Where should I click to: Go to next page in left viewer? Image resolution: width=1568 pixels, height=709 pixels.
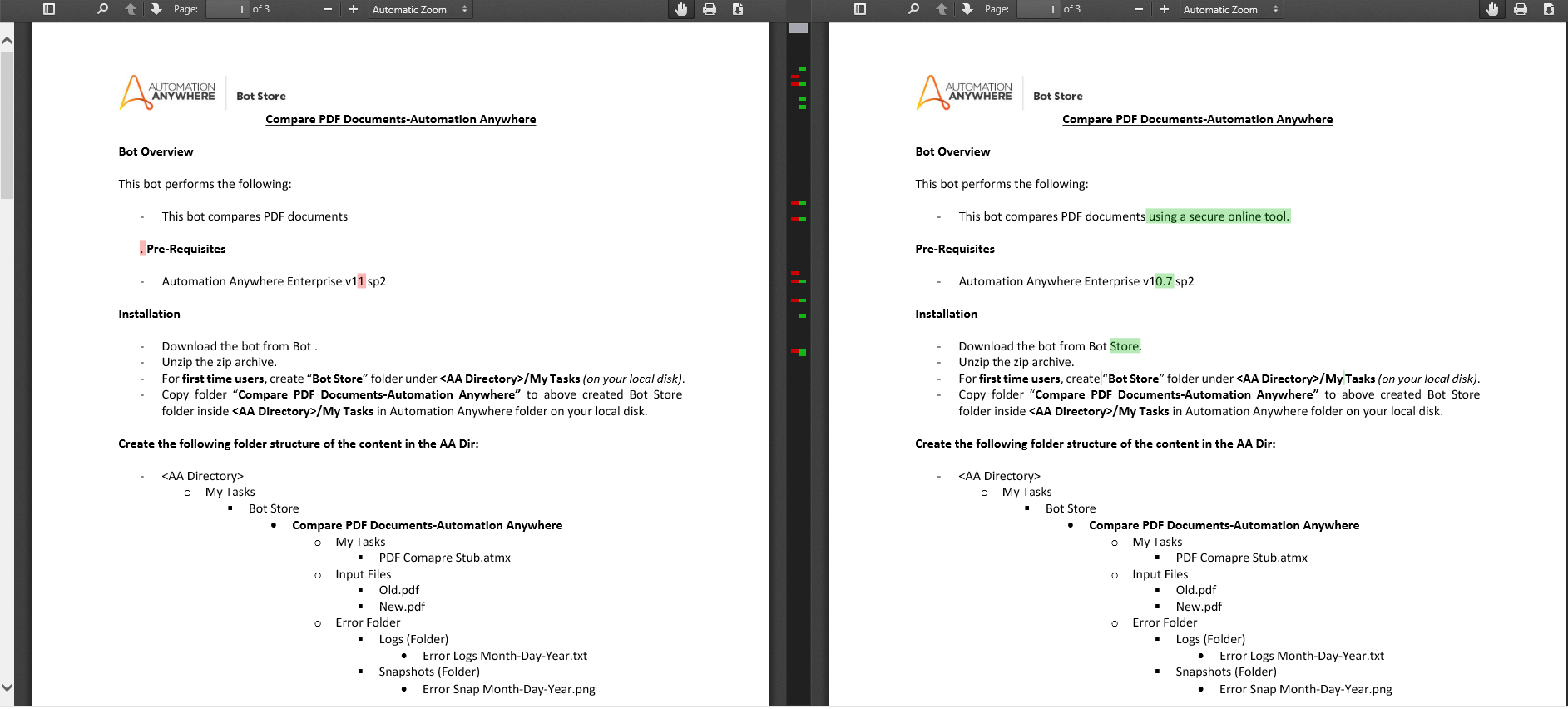point(156,9)
